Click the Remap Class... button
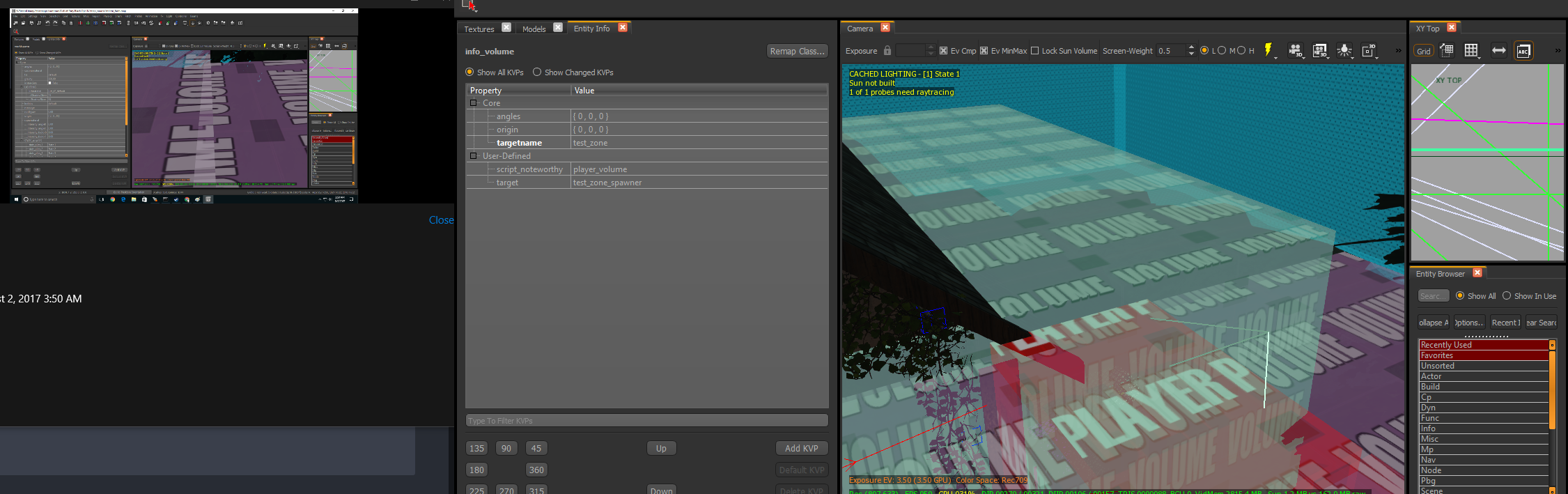Image resolution: width=1568 pixels, height=494 pixels. (797, 51)
